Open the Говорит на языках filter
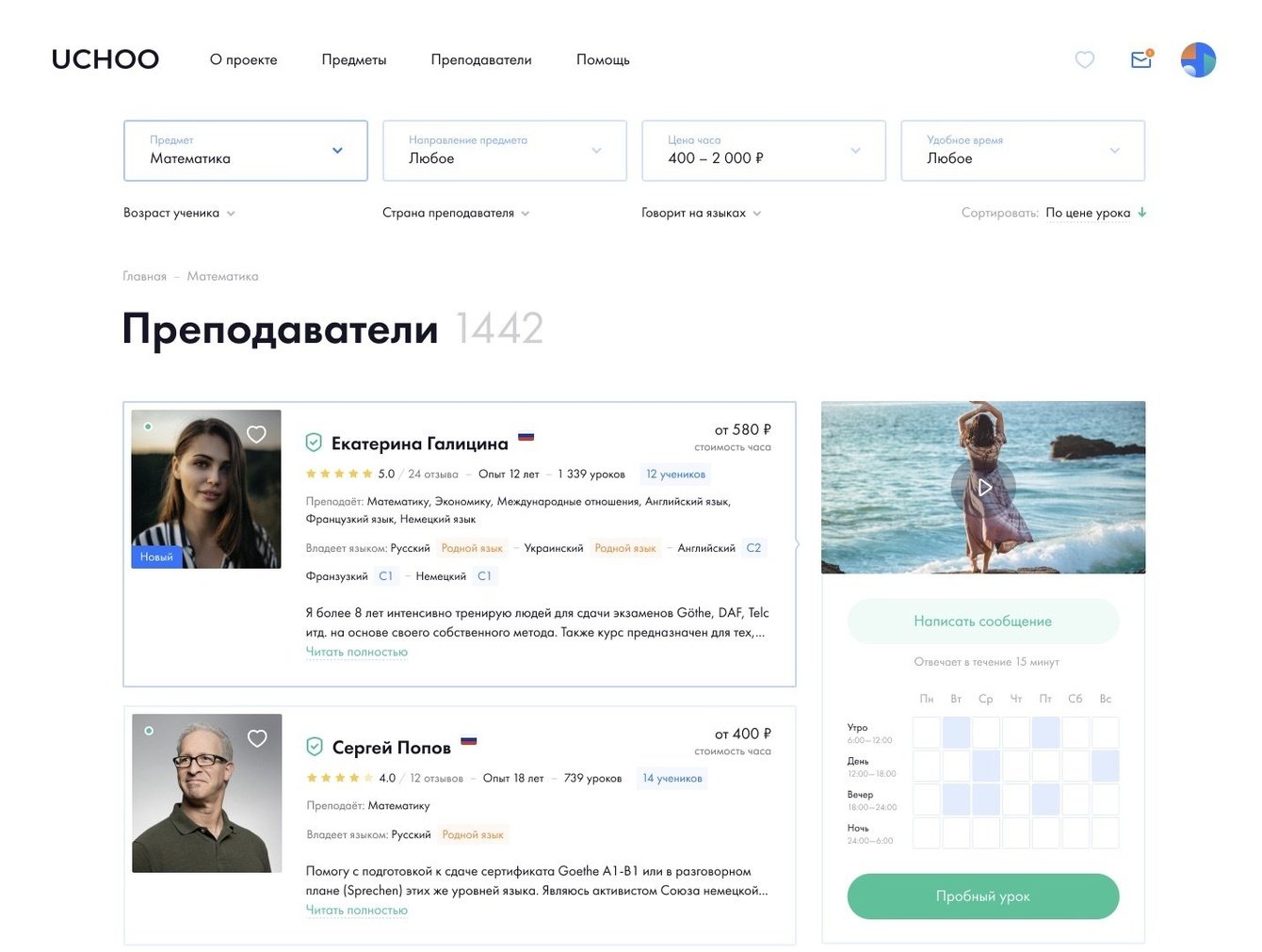This screenshot has height=952, width=1262. (702, 213)
